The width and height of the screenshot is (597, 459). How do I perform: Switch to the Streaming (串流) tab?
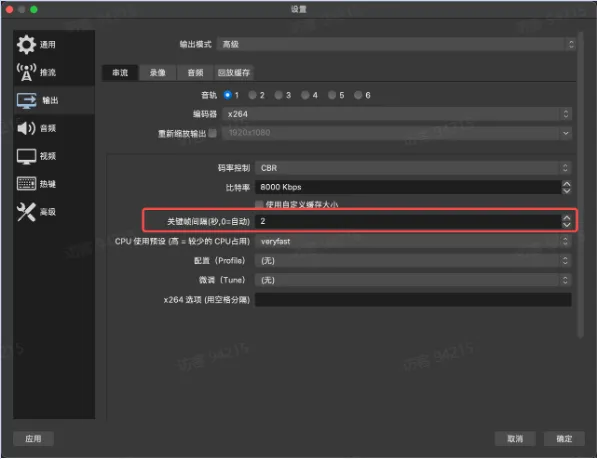(120, 73)
